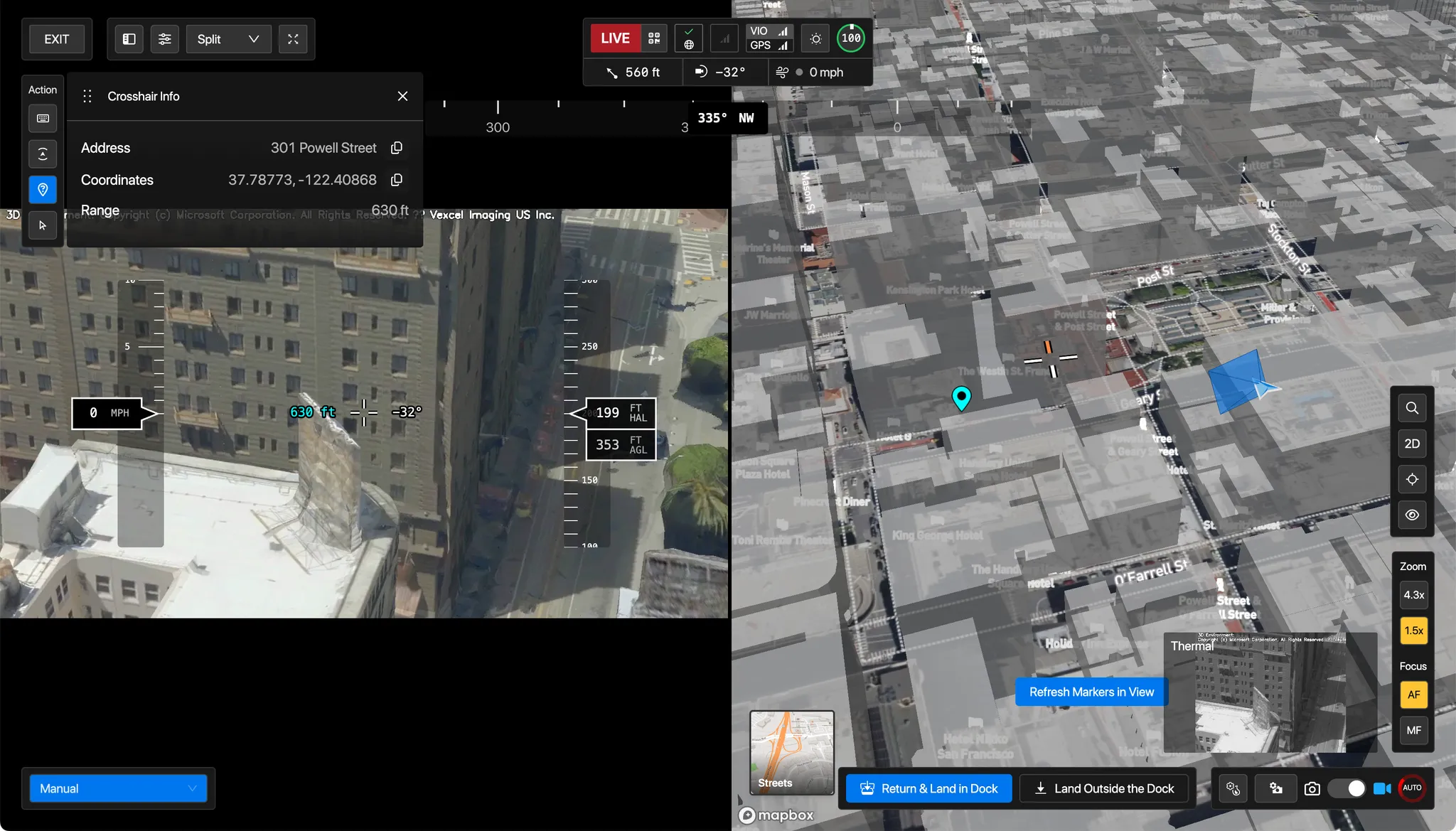Open the thermal camera settings icon
This screenshot has height=831, width=1456.
[x=1233, y=788]
